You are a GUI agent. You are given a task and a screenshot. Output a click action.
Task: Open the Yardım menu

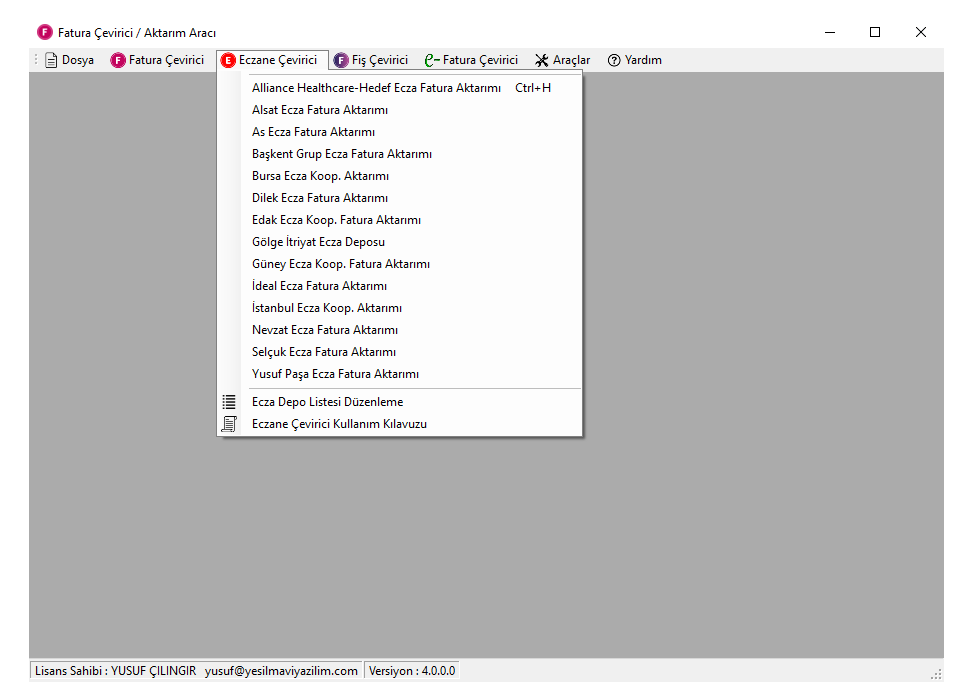[635, 60]
